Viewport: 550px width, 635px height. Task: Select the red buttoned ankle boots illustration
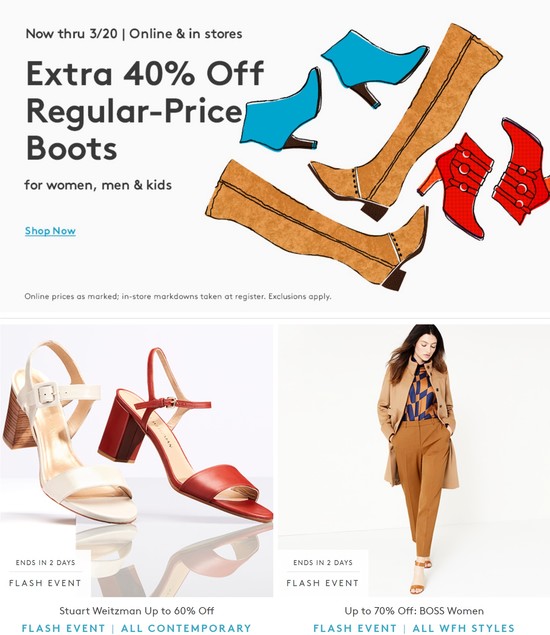484,178
